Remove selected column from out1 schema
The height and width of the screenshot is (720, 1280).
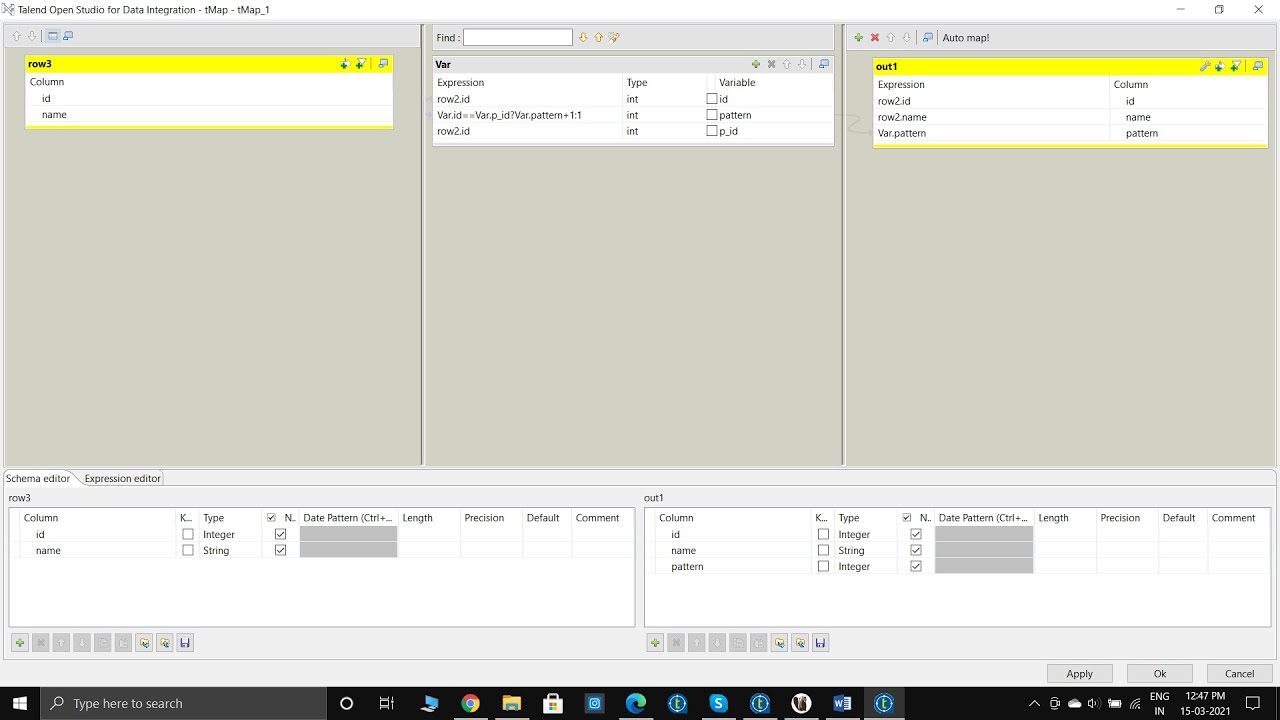[676, 643]
